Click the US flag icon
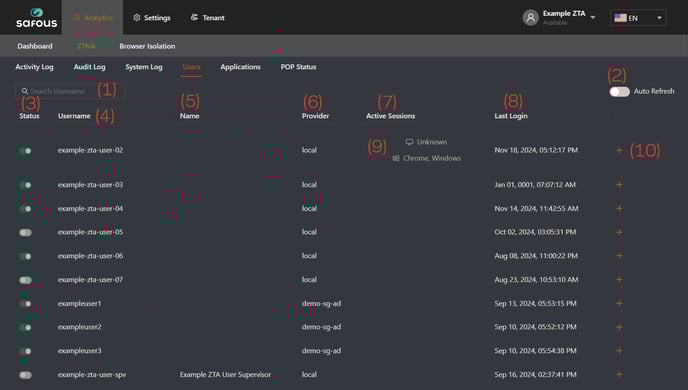688x390 pixels. click(x=620, y=18)
